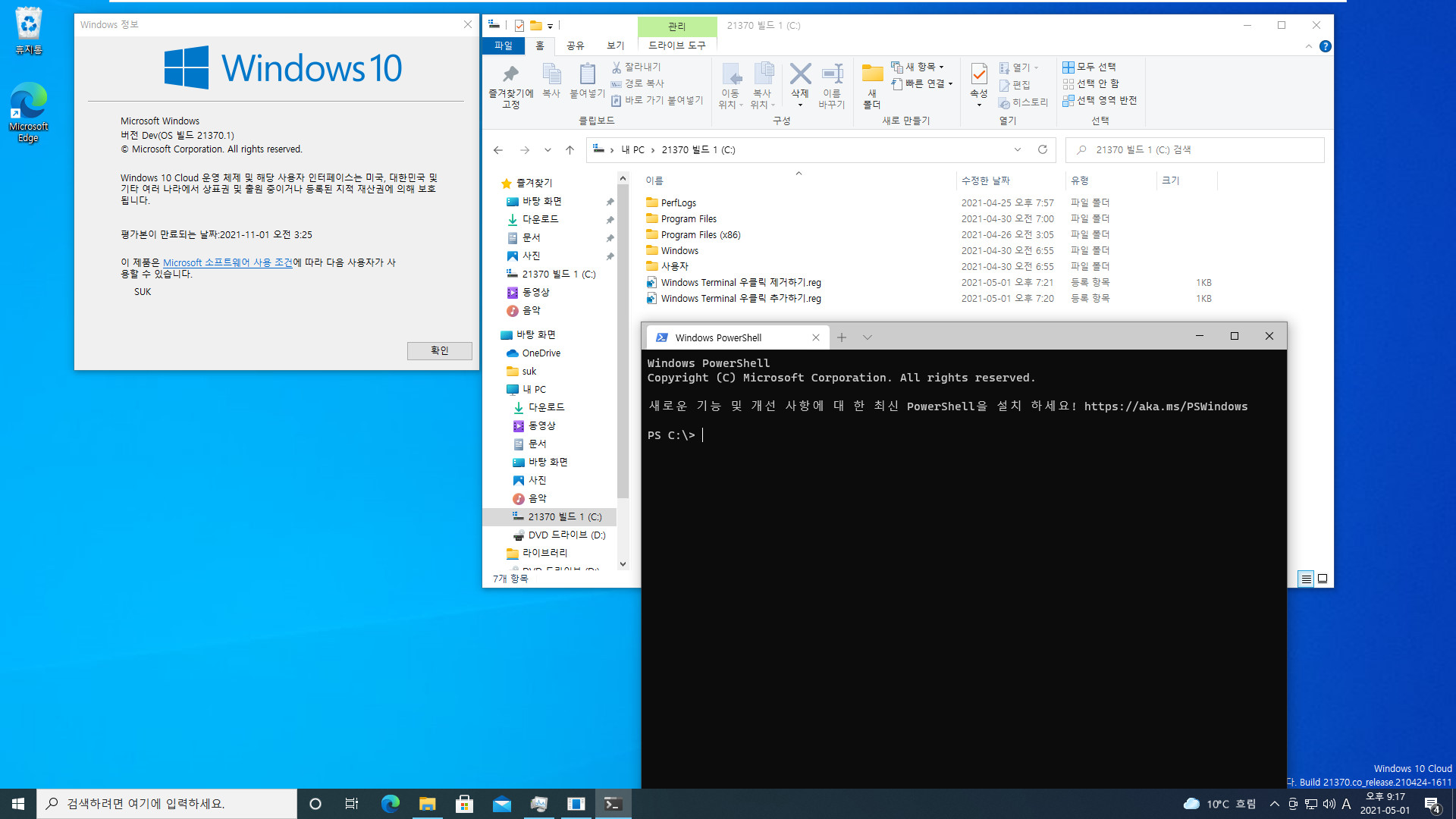Image resolution: width=1456 pixels, height=819 pixels.
Task: Click the taskbar search box
Action: tap(167, 804)
